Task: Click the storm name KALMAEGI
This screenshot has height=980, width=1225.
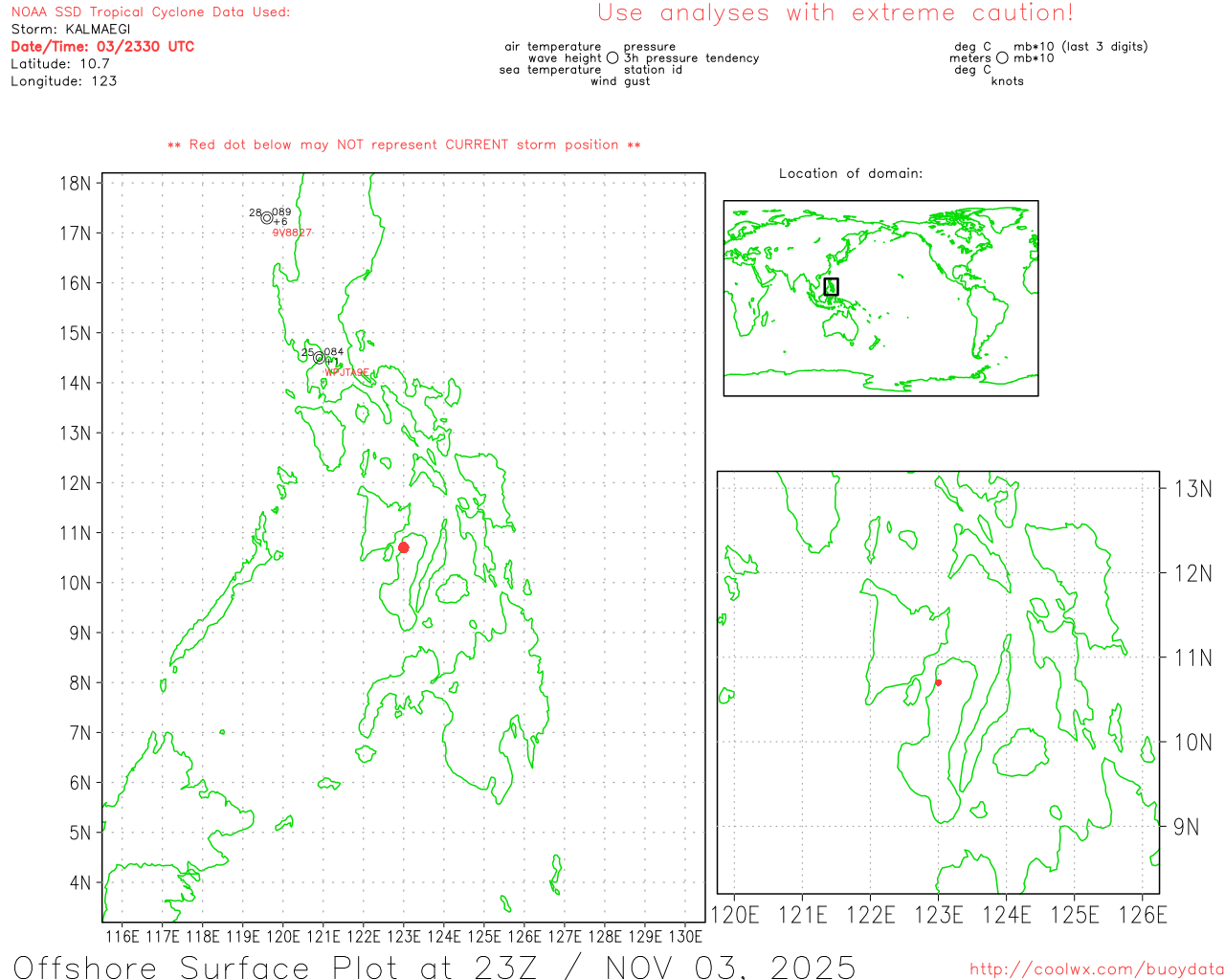Action: pyautogui.click(x=98, y=30)
